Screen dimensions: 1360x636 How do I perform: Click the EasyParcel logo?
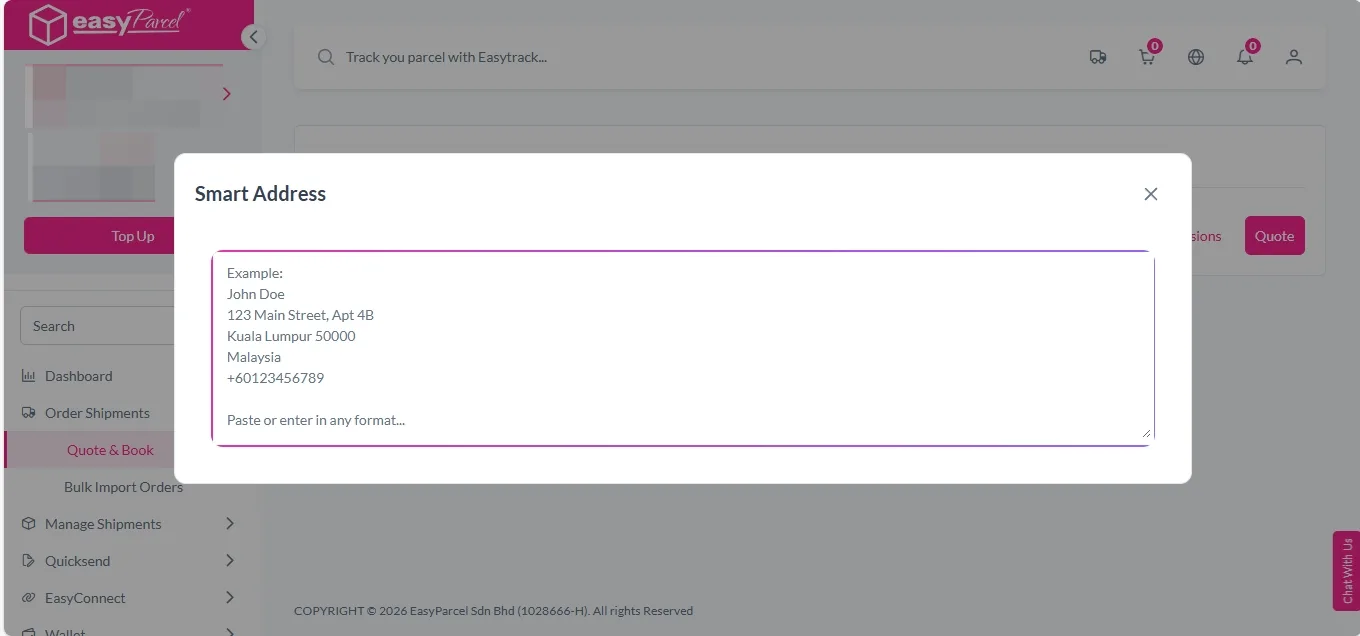point(110,25)
